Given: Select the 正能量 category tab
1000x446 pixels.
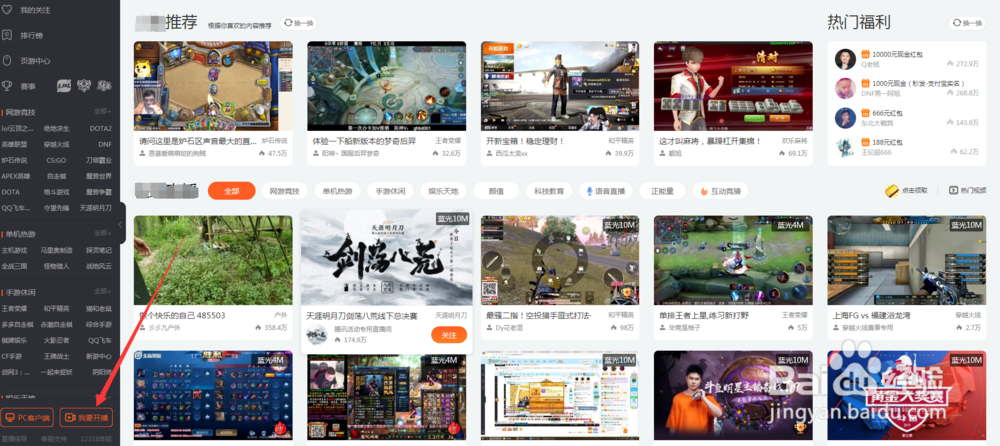Looking at the screenshot, I should (x=662, y=191).
